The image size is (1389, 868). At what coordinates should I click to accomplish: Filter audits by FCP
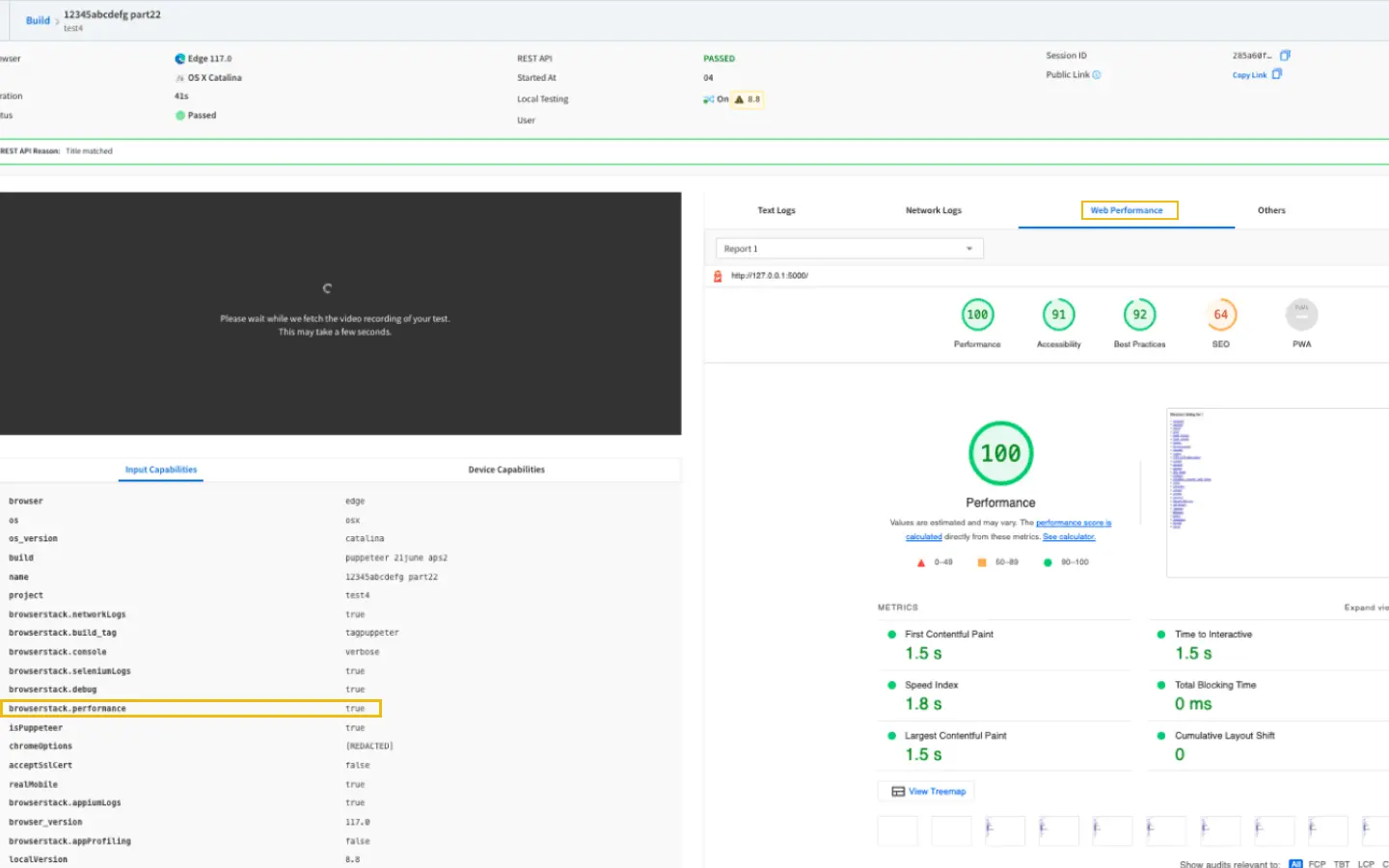(x=1317, y=863)
